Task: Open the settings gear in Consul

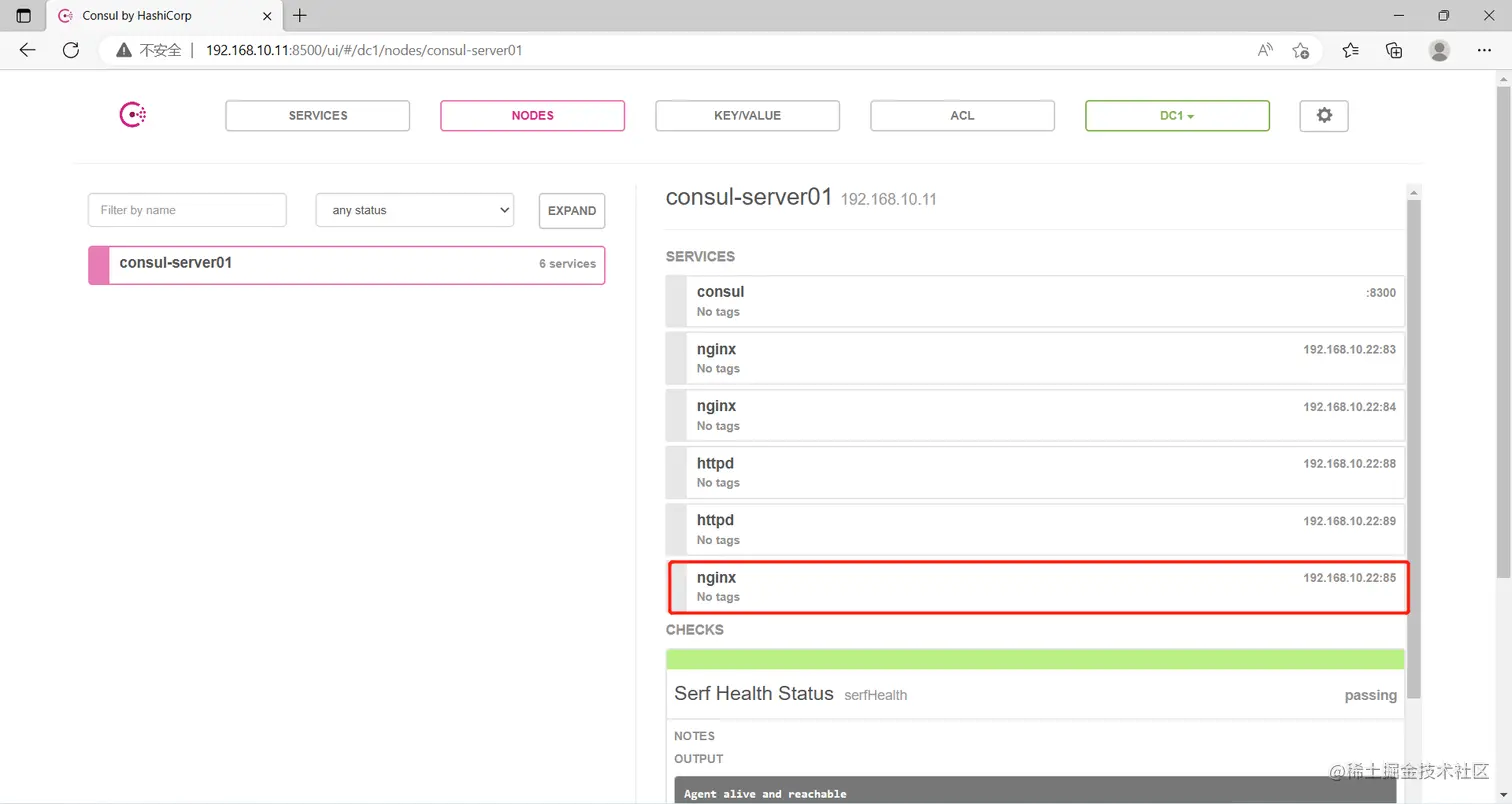Action: point(1324,115)
